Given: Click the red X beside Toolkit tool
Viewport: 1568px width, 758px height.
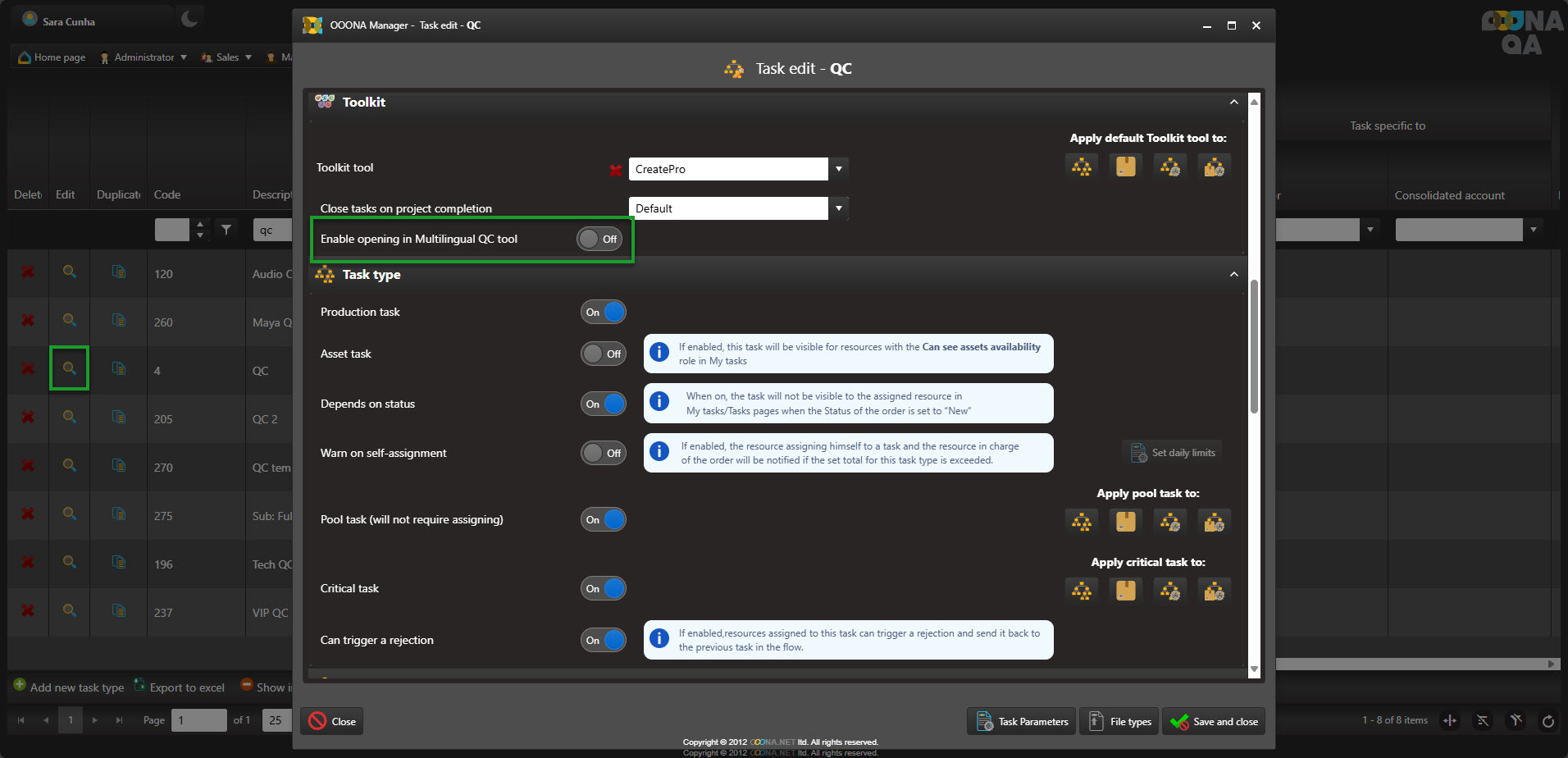Looking at the screenshot, I should coord(615,170).
